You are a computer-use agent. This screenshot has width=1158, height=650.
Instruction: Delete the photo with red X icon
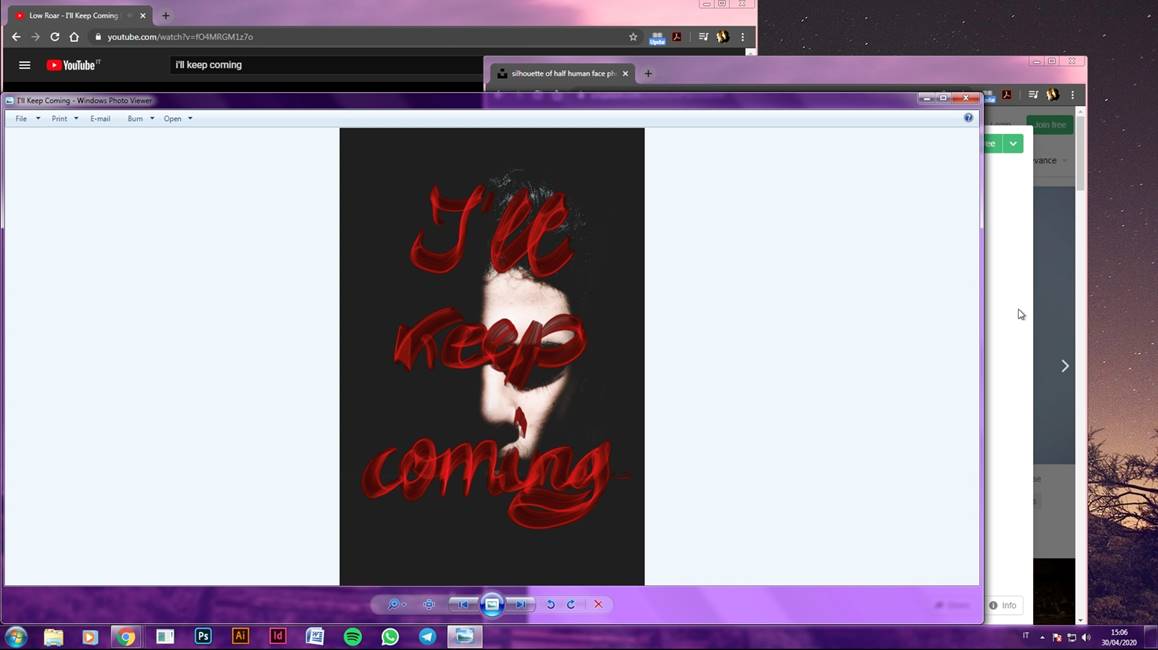pos(598,604)
